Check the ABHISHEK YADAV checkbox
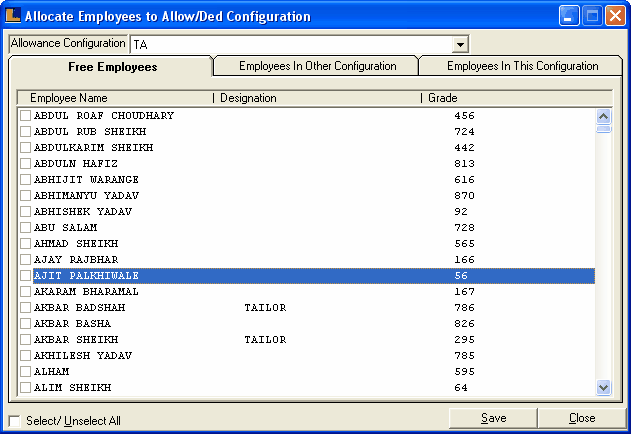This screenshot has width=631, height=434. [25, 211]
